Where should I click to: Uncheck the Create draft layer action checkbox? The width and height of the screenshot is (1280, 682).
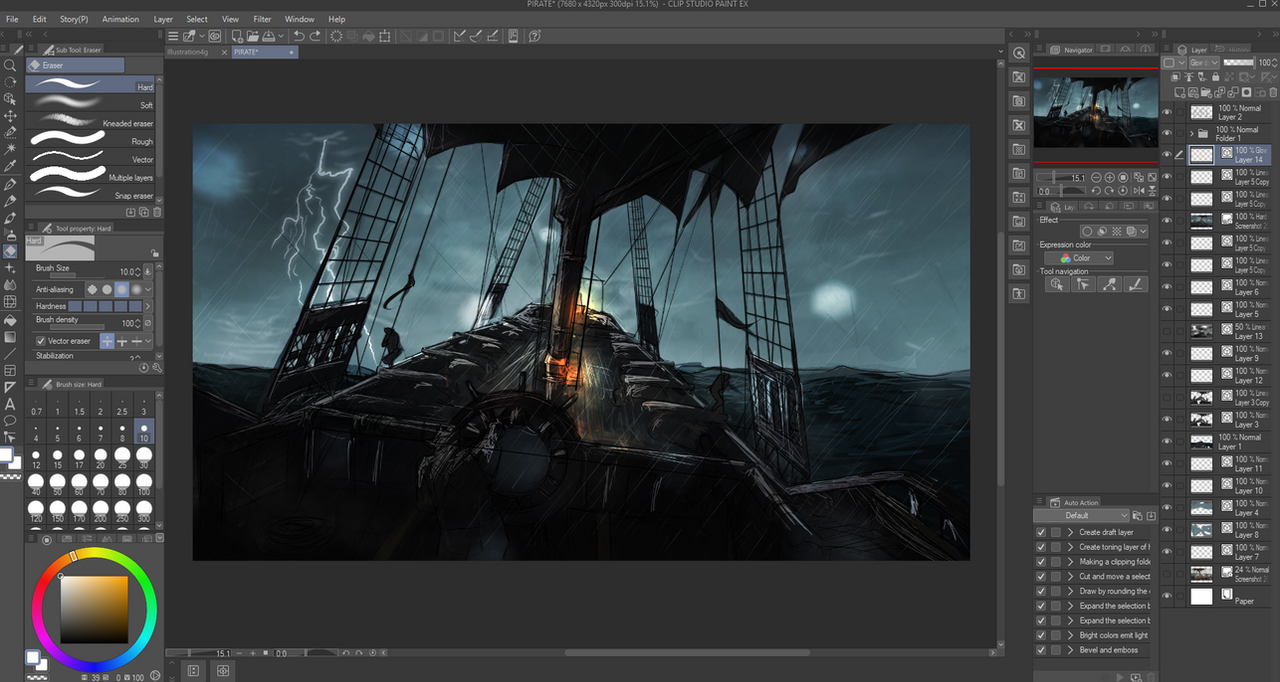pyautogui.click(x=1041, y=532)
